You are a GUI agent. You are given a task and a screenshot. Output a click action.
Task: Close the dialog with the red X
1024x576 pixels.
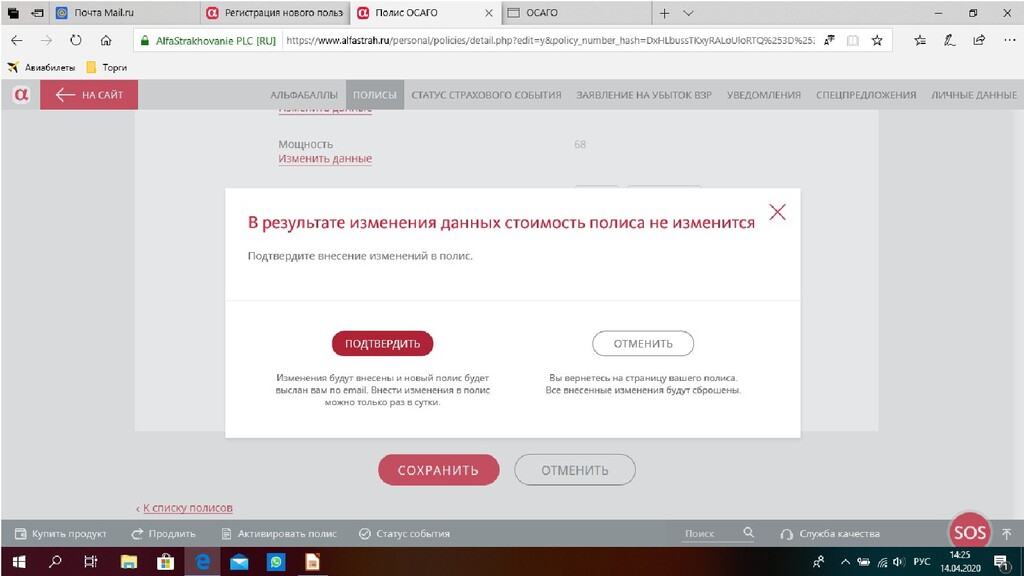tap(777, 212)
